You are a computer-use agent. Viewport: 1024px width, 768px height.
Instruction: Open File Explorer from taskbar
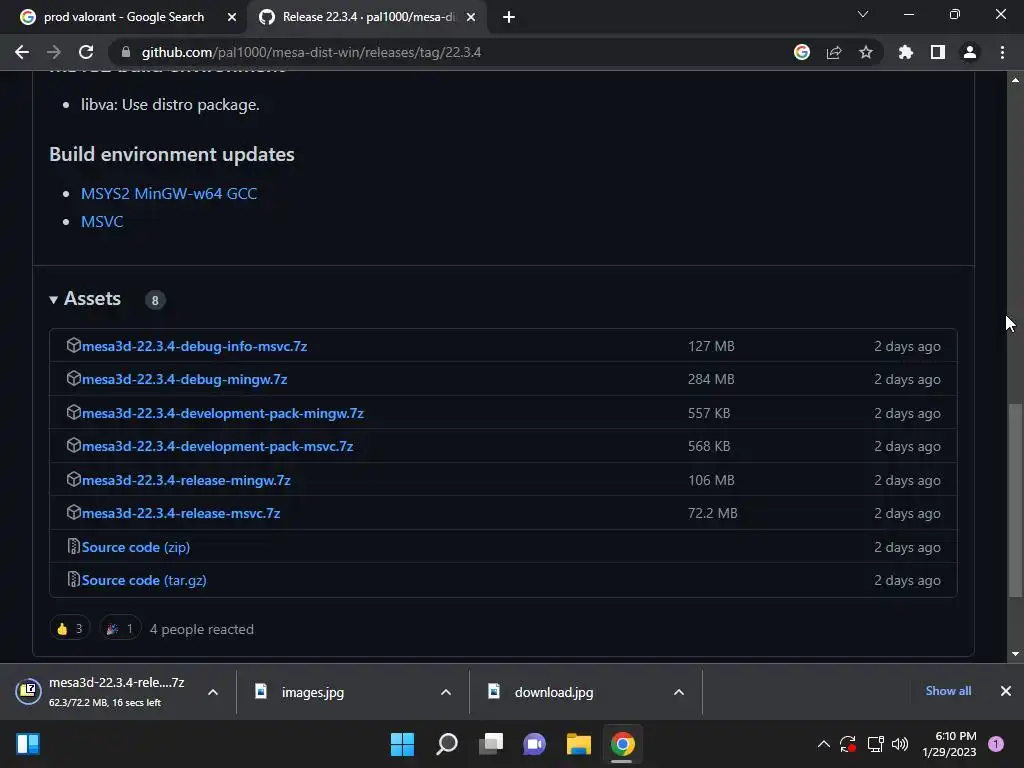579,744
